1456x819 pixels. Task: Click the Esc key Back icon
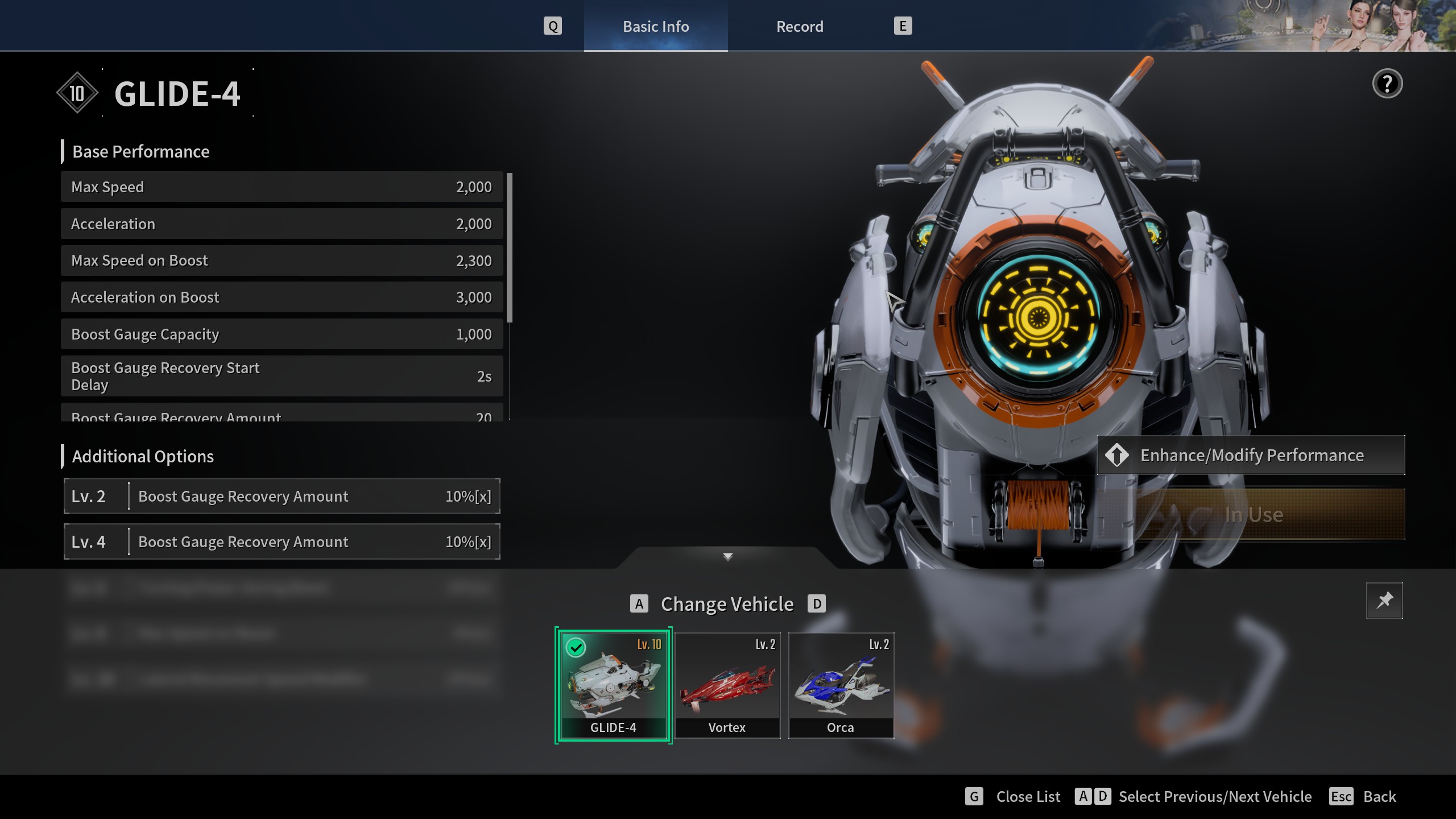pos(1341,796)
